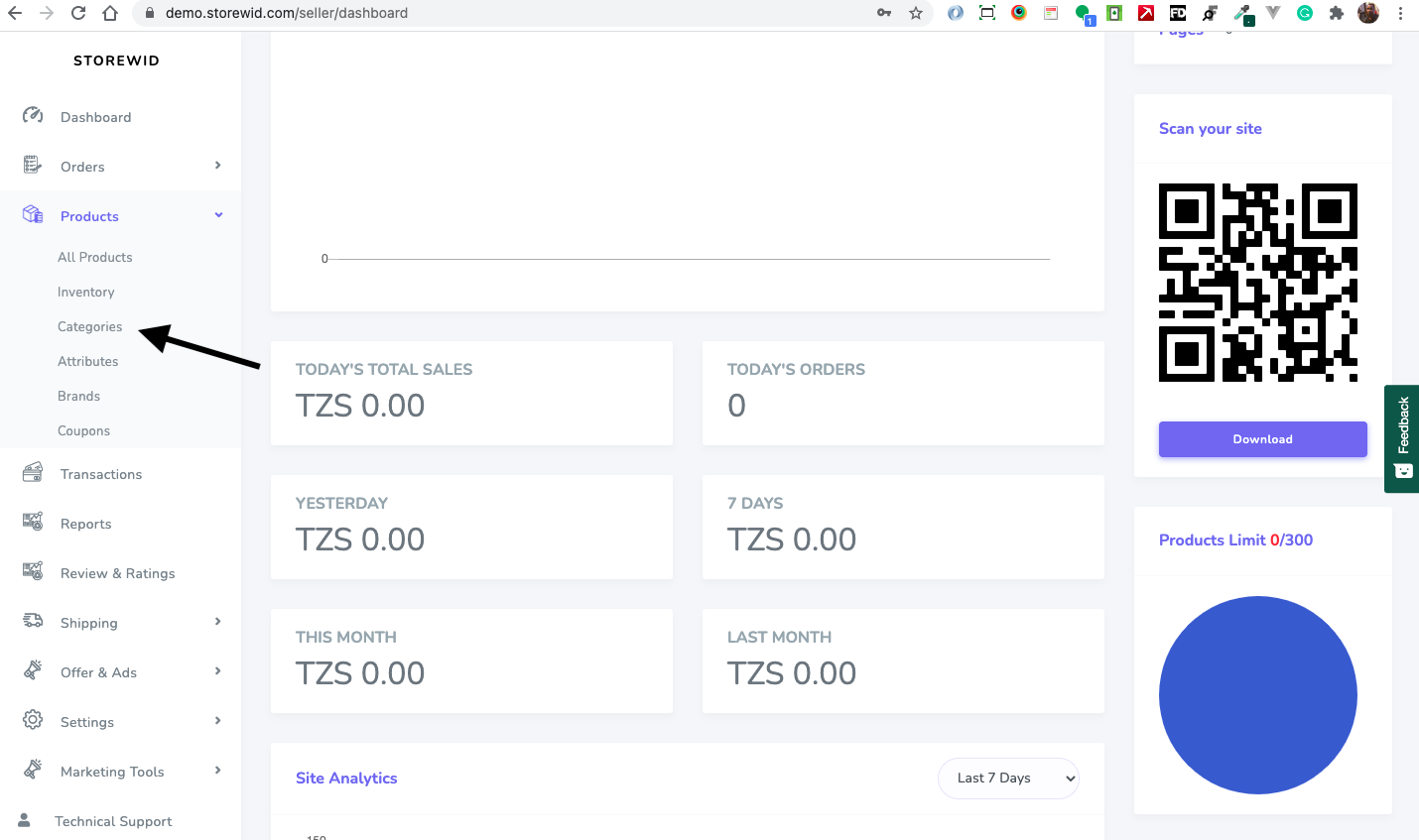The width and height of the screenshot is (1419, 840).
Task: Open Categories submenu item
Action: point(90,326)
